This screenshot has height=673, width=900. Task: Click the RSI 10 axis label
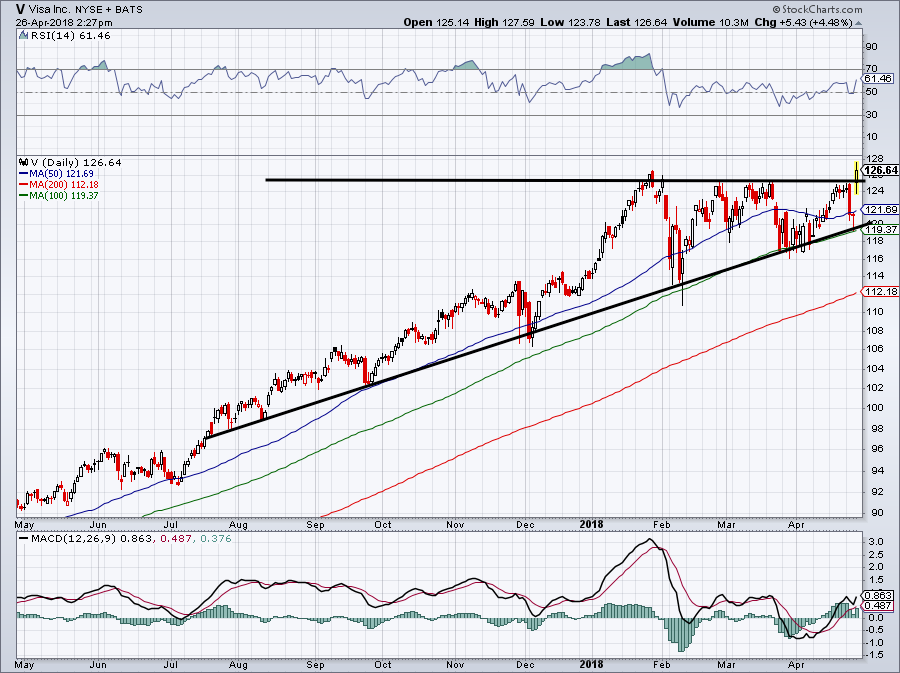click(x=871, y=137)
